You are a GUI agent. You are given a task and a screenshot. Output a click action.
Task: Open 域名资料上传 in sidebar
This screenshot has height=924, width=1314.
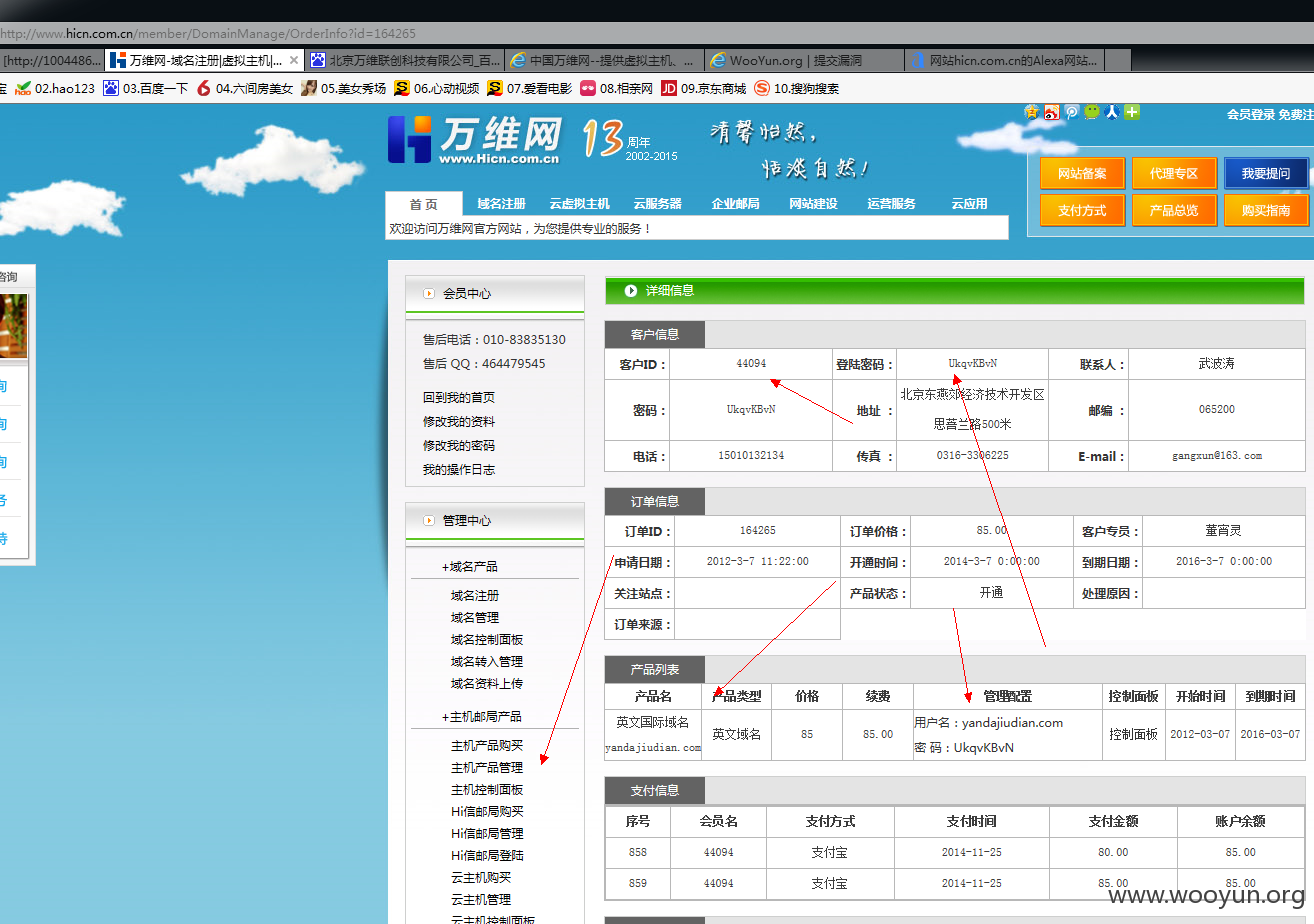coord(487,684)
